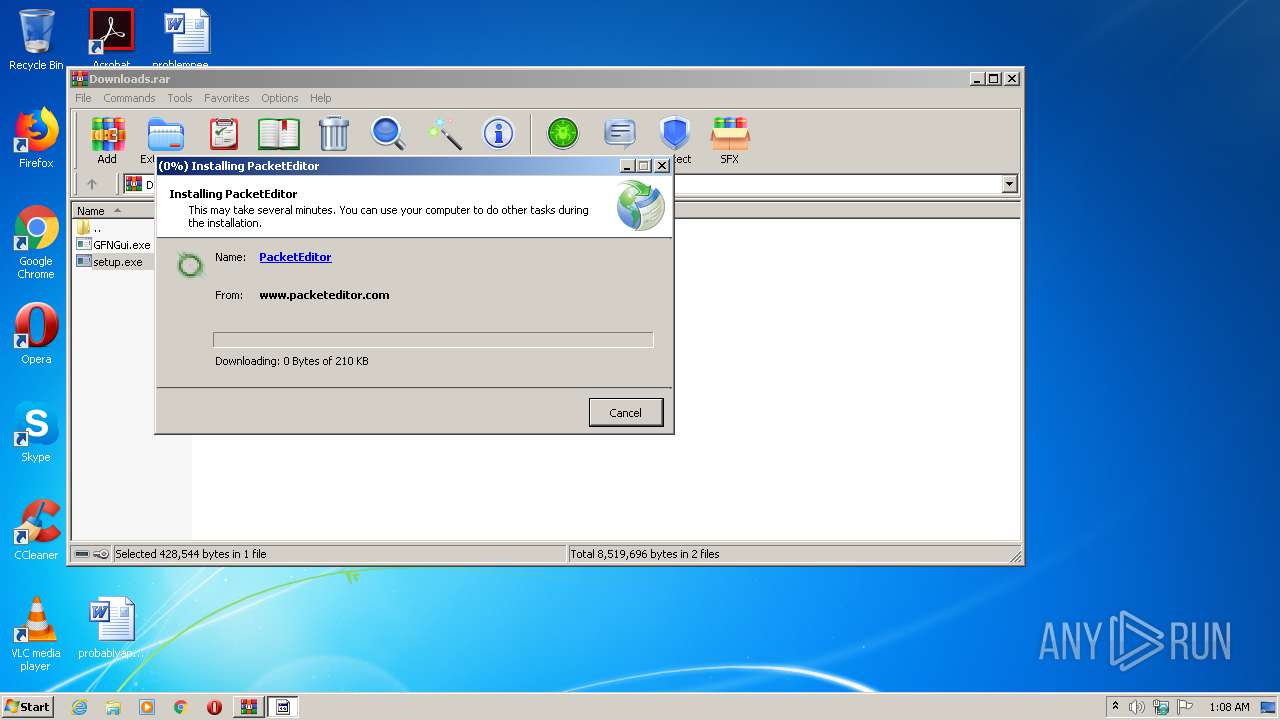Click the download progress bar
This screenshot has height=720, width=1280.
click(433, 340)
